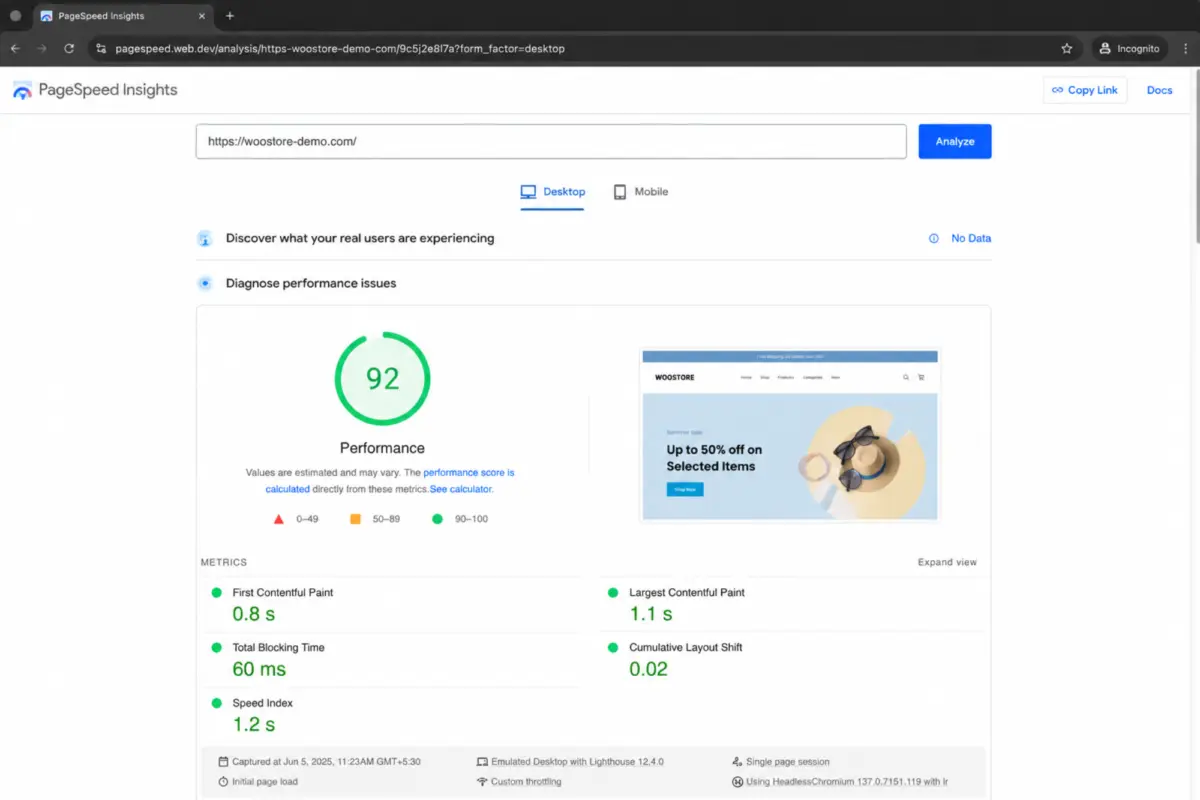Image resolution: width=1200 pixels, height=800 pixels.
Task: Click the No Data info icon
Action: pos(934,239)
